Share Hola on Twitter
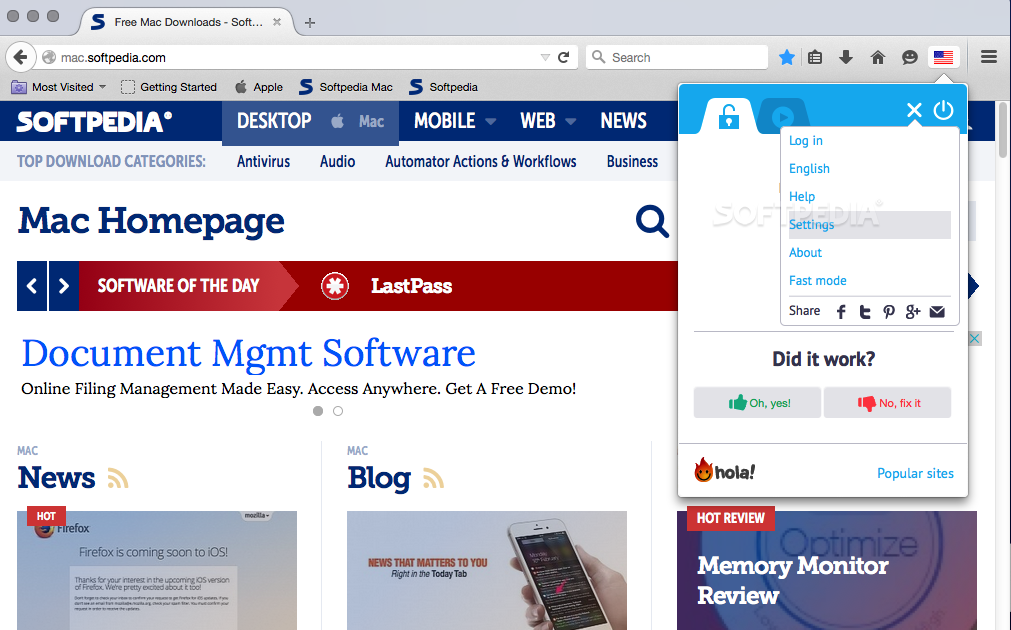Viewport: 1011px width, 630px height. (x=865, y=312)
